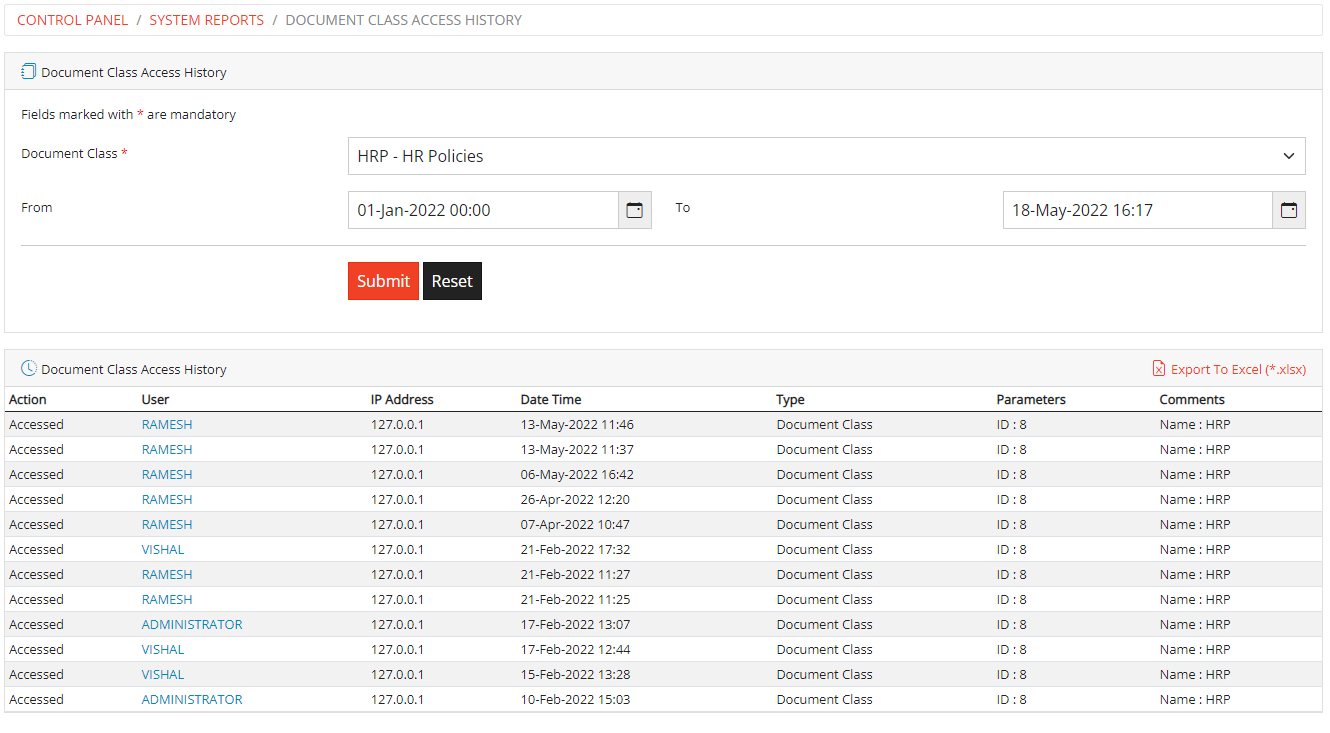Export To Excel (*.xlsx) link
The height and width of the screenshot is (733, 1330).
tap(1237, 369)
